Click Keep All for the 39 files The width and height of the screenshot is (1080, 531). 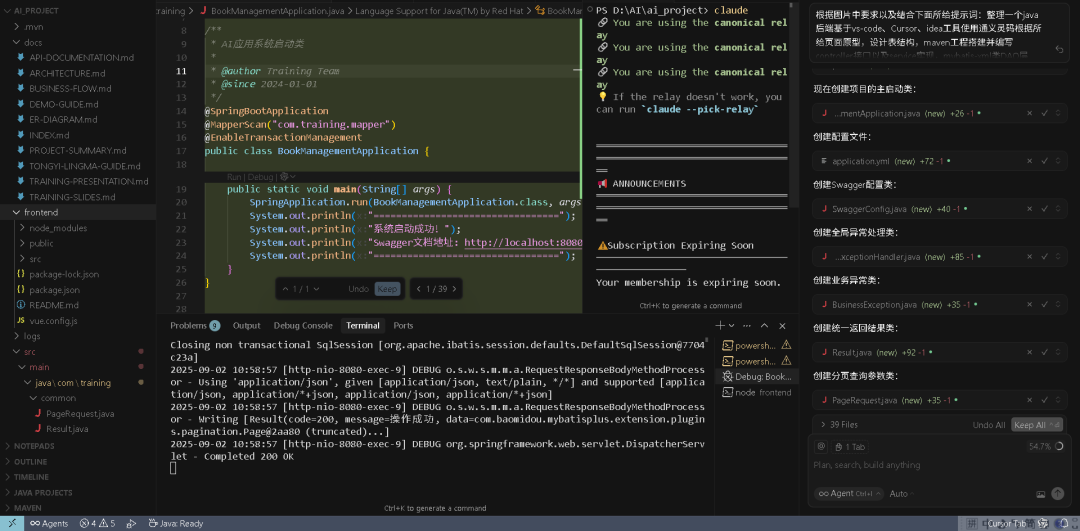[x=1037, y=425]
